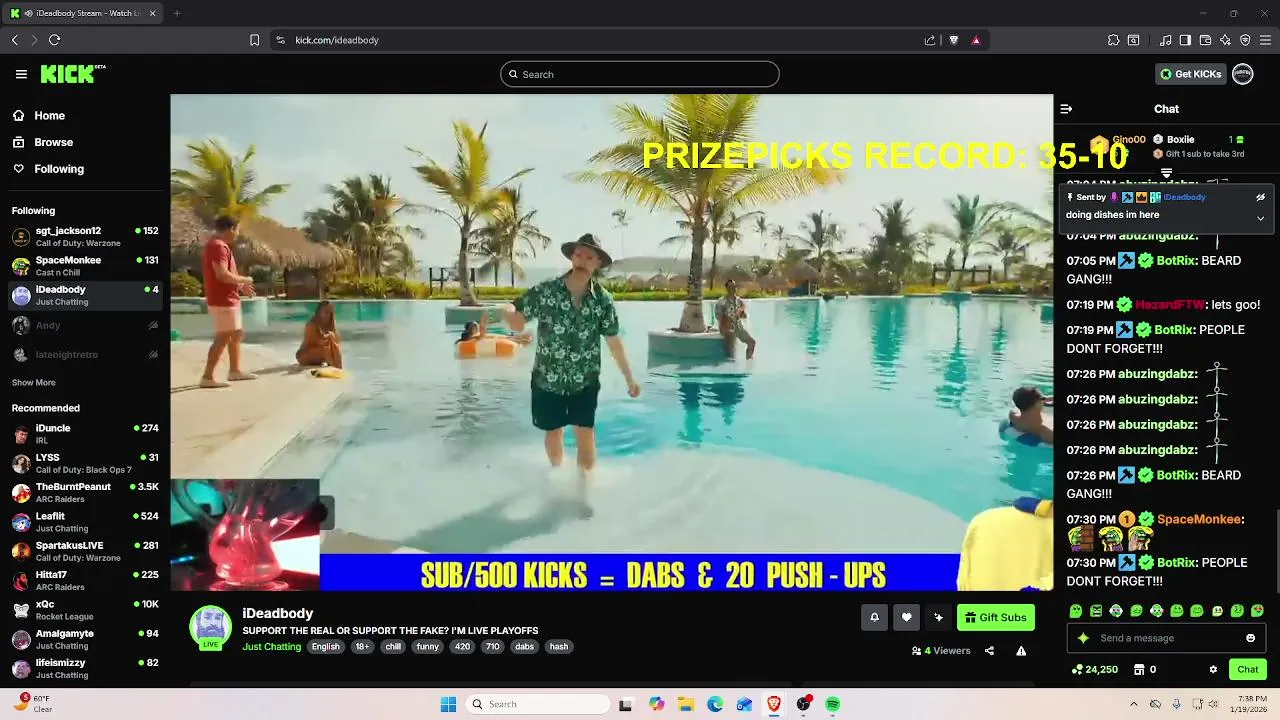Image resolution: width=1280 pixels, height=720 pixels.
Task: Click the iDeadbody LIVE avatar below the video
Action: (x=211, y=628)
